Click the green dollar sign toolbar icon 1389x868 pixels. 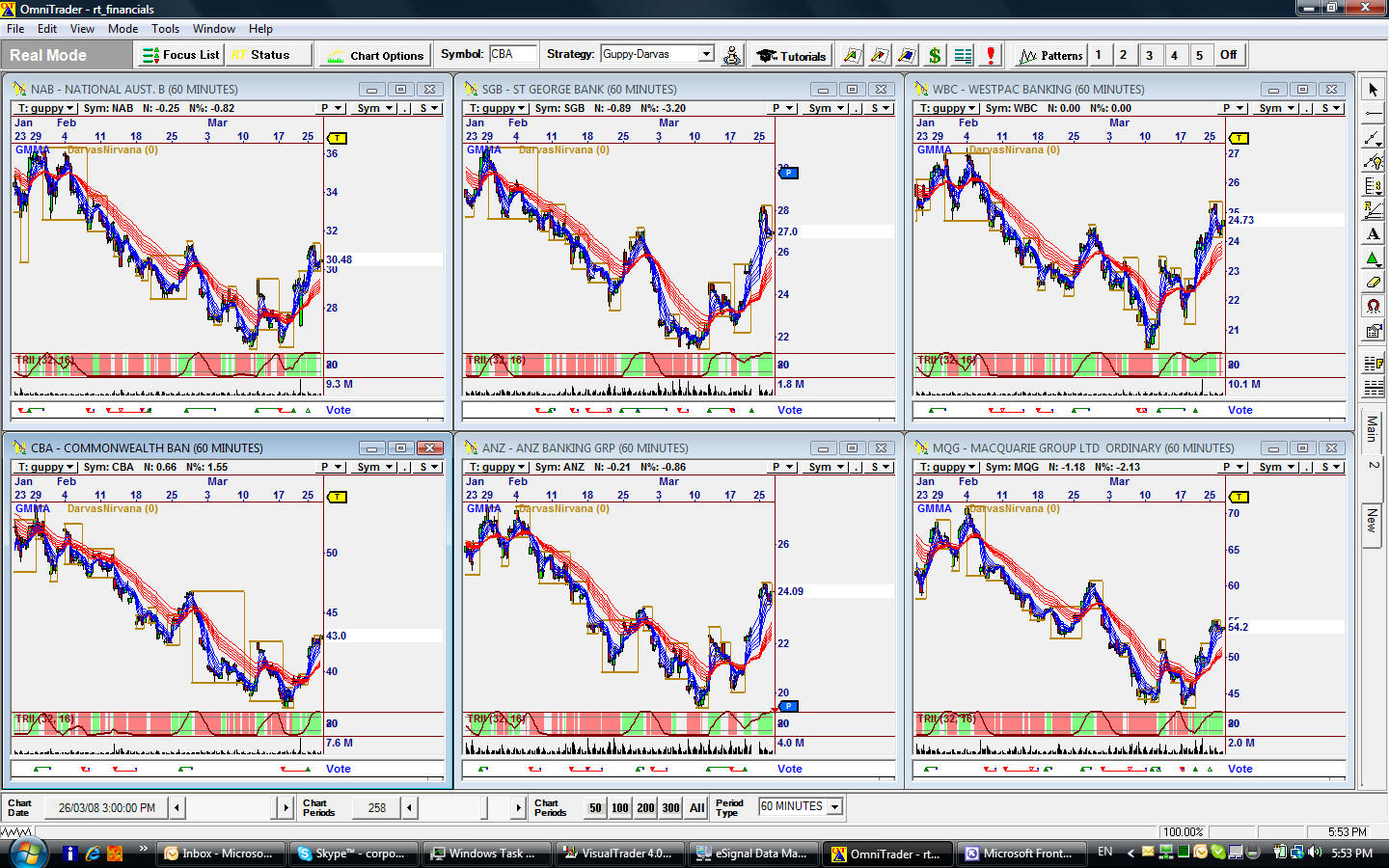935,55
